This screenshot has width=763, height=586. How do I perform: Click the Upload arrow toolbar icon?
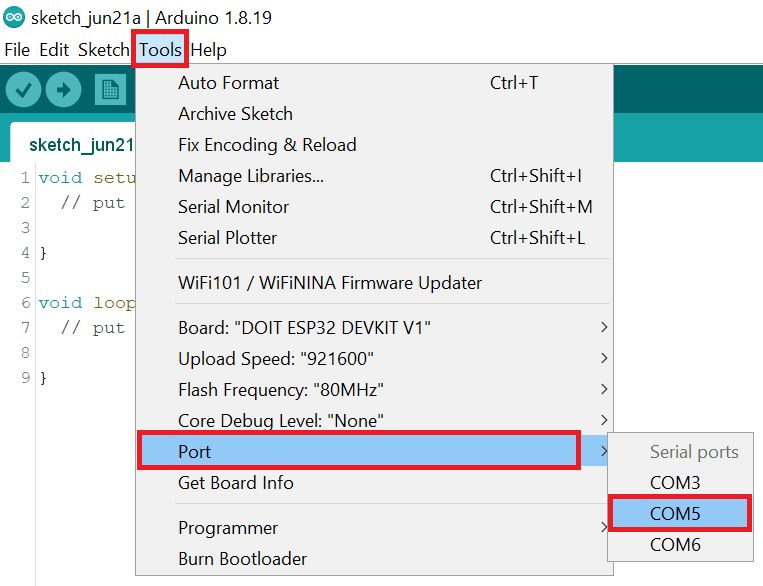(x=63, y=90)
